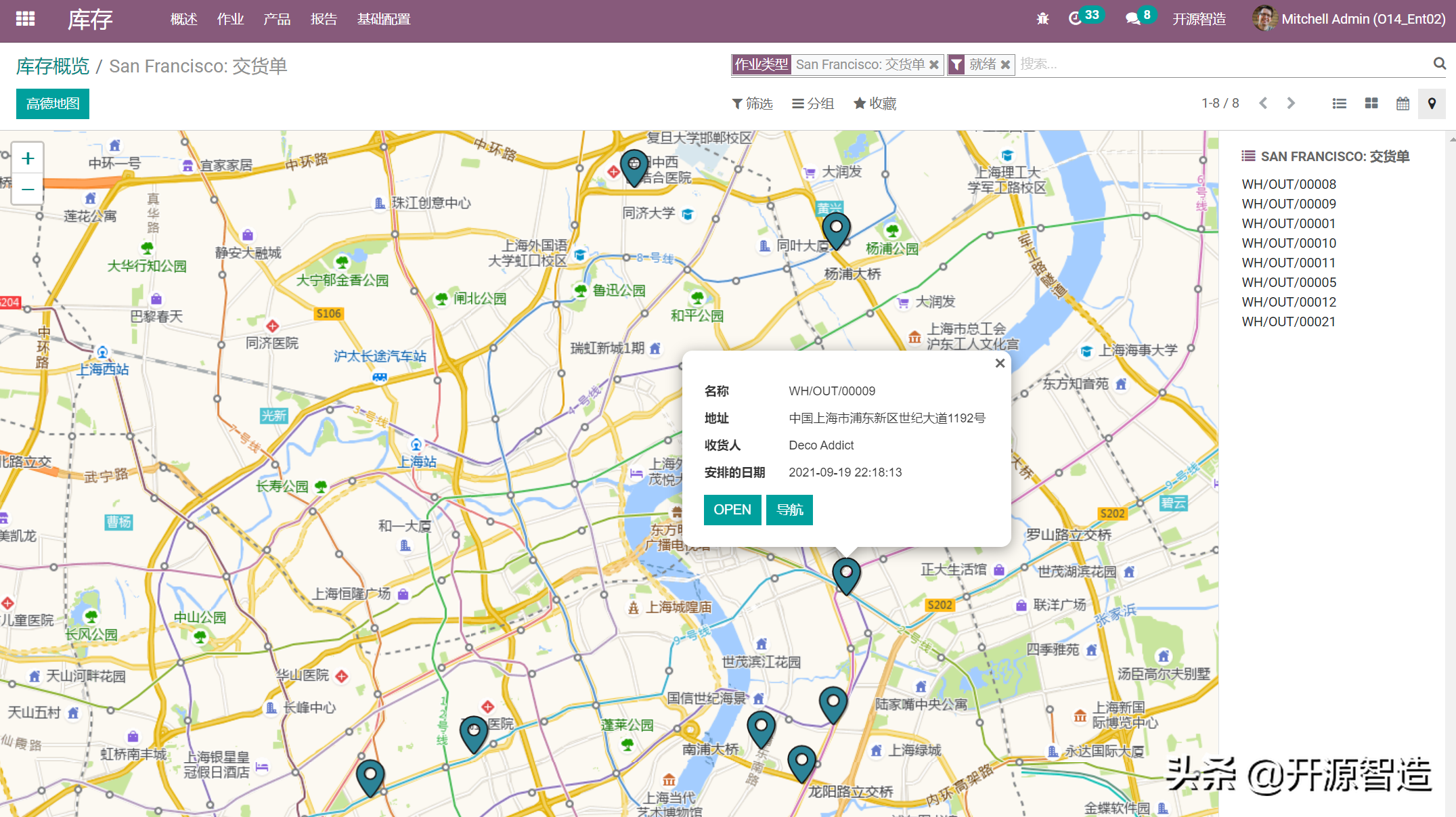Open the apps grid menu icon

coord(25,19)
